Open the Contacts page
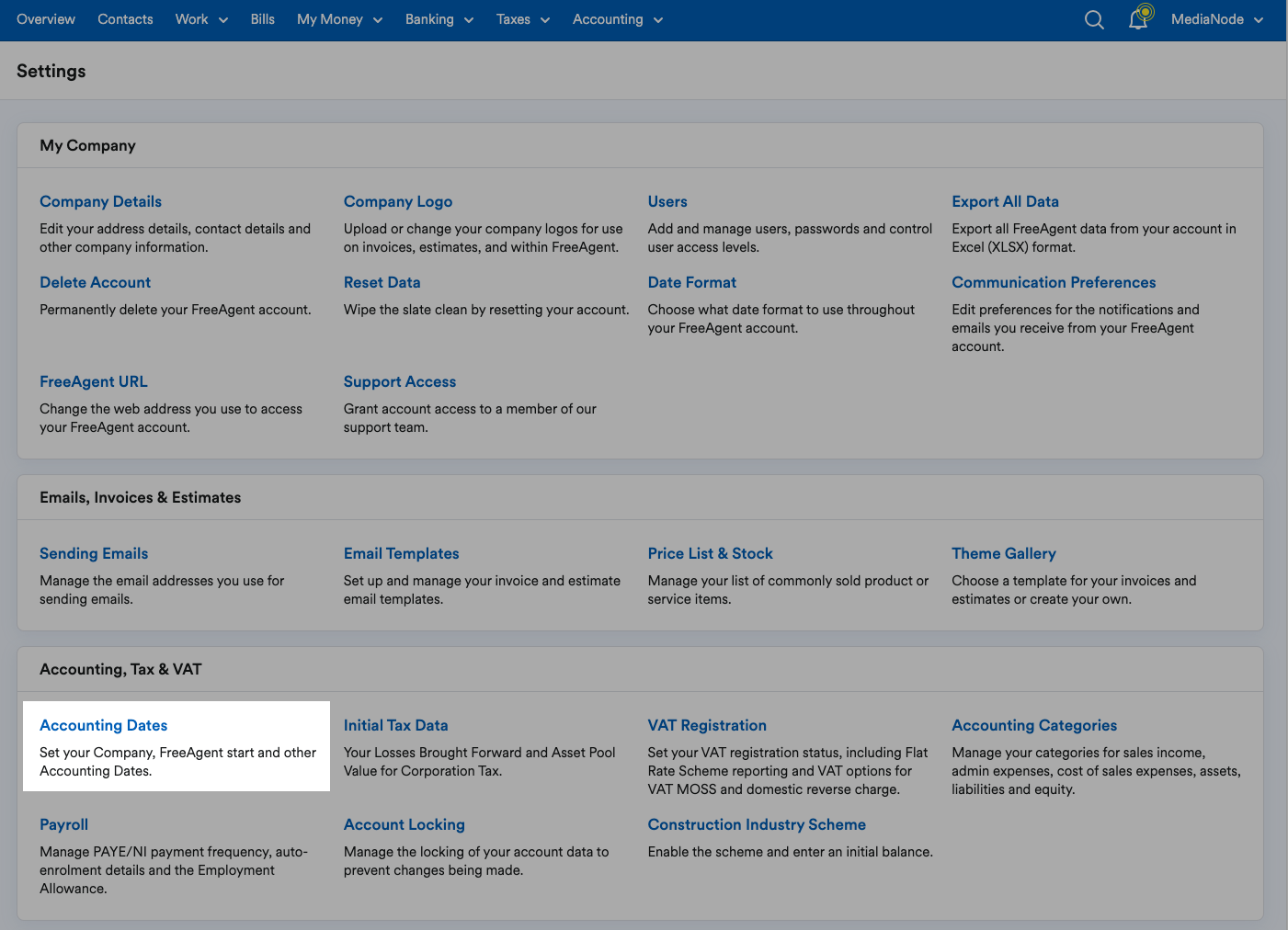The height and width of the screenshot is (930, 1288). pos(125,19)
